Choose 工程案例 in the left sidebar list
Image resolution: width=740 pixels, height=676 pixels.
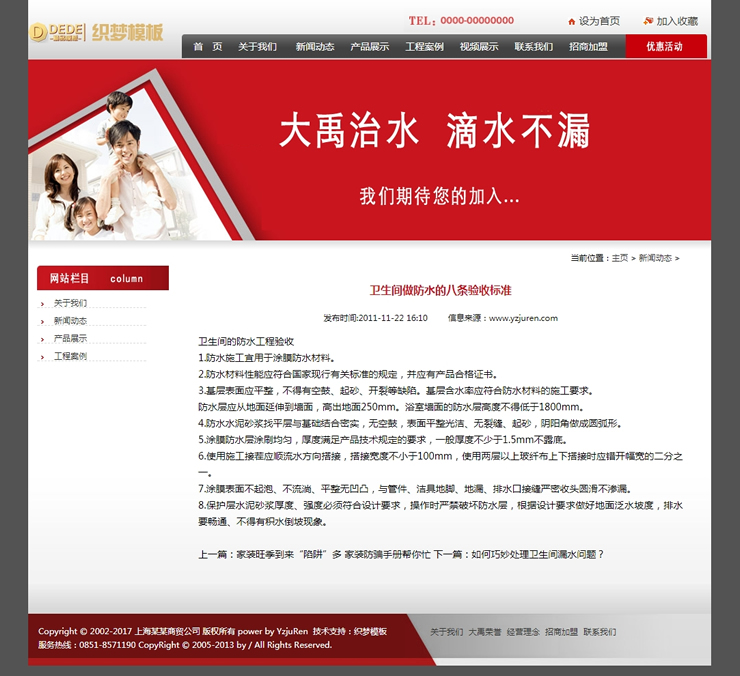[70, 356]
